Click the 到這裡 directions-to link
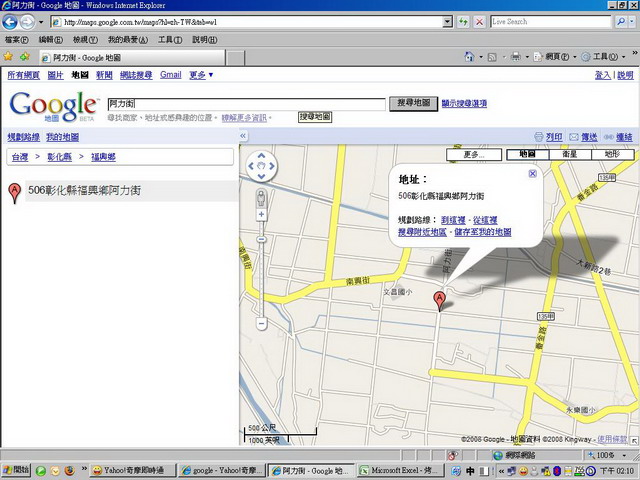The width and height of the screenshot is (640, 480). (x=453, y=220)
